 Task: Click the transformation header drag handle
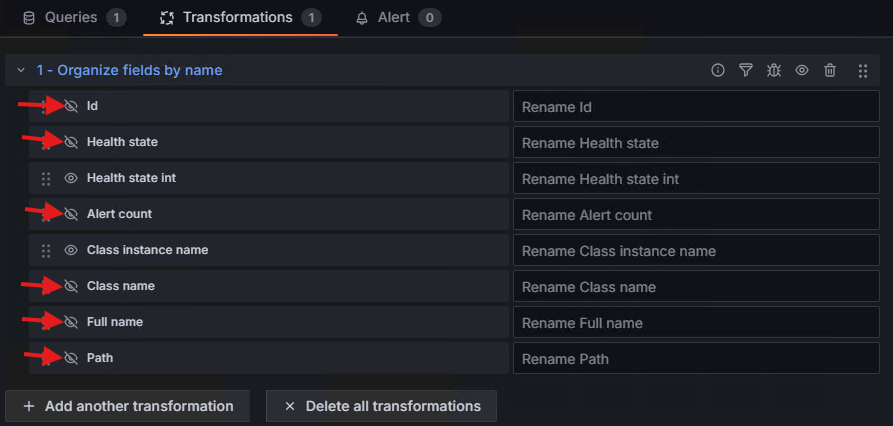tap(863, 70)
